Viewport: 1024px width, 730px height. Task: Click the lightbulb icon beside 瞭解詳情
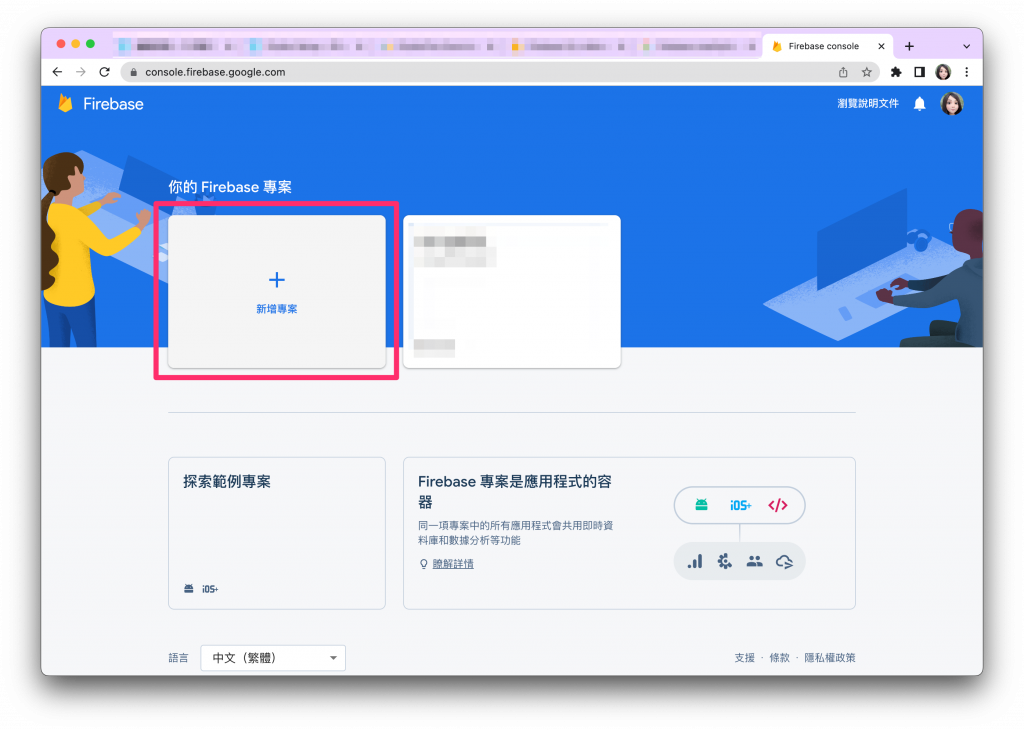(x=423, y=563)
